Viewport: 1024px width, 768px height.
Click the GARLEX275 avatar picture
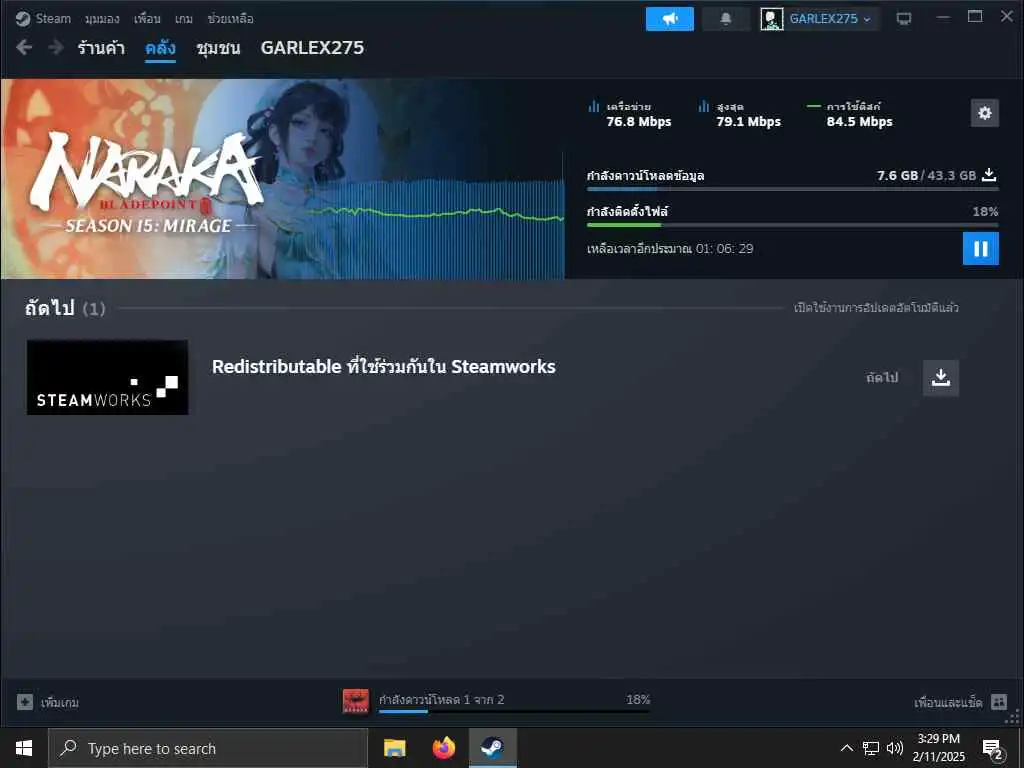click(771, 19)
